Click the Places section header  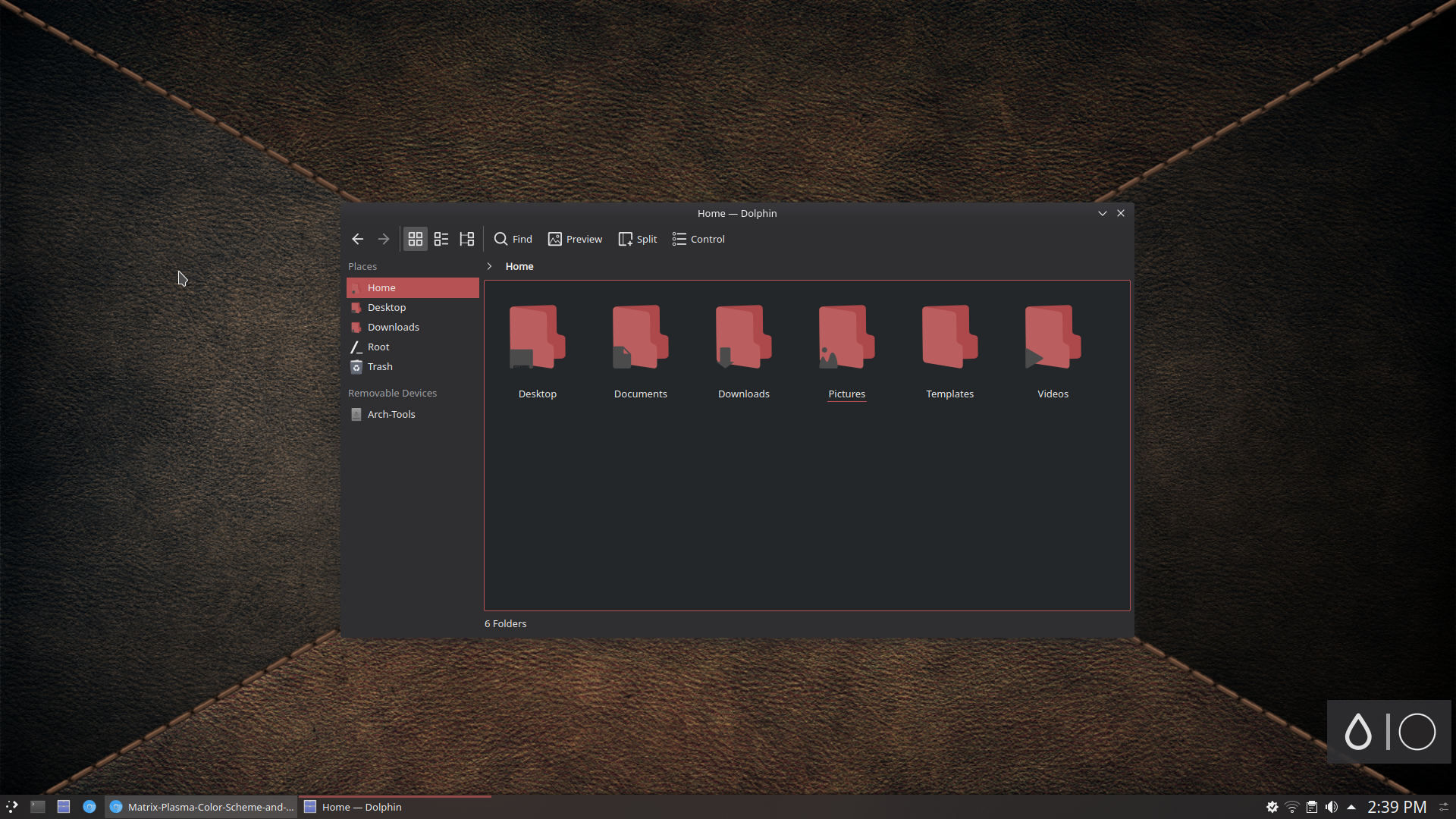point(362,266)
